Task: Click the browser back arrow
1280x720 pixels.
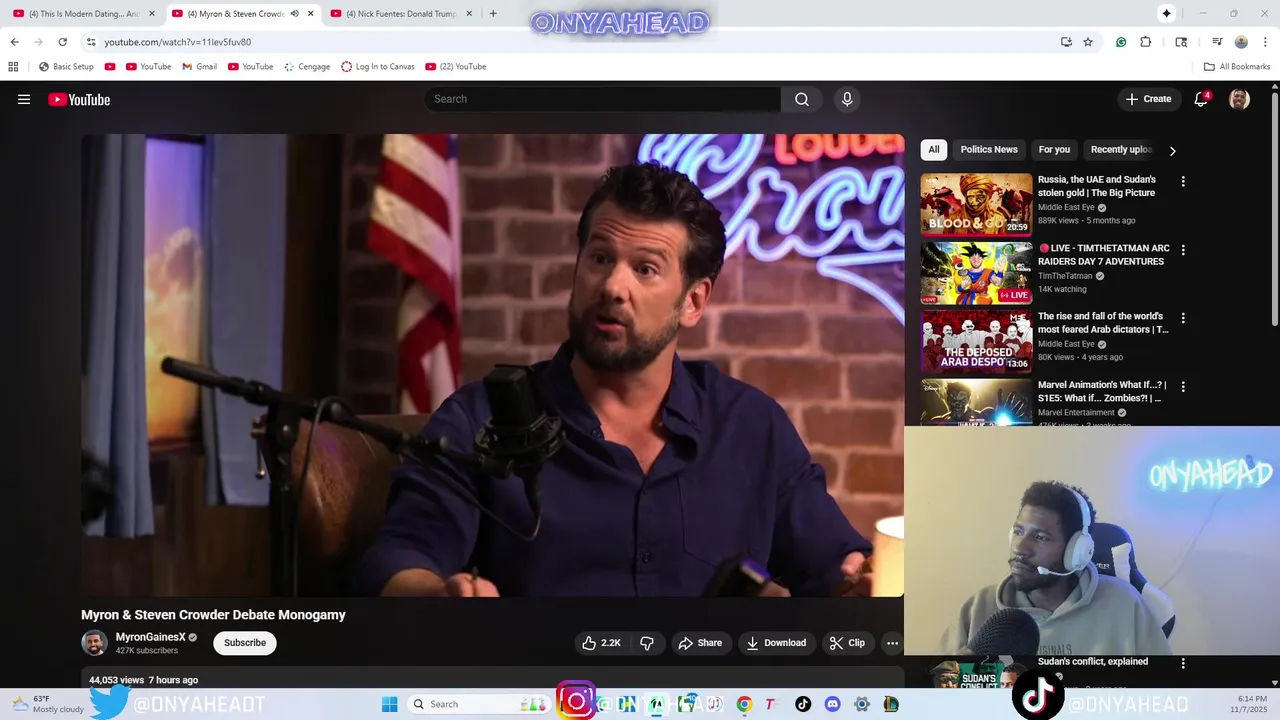Action: [x=14, y=42]
